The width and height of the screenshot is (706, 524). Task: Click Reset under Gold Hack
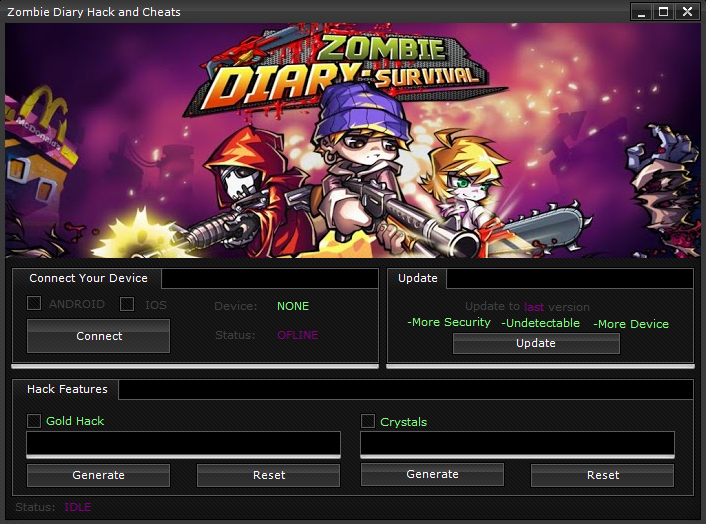269,475
